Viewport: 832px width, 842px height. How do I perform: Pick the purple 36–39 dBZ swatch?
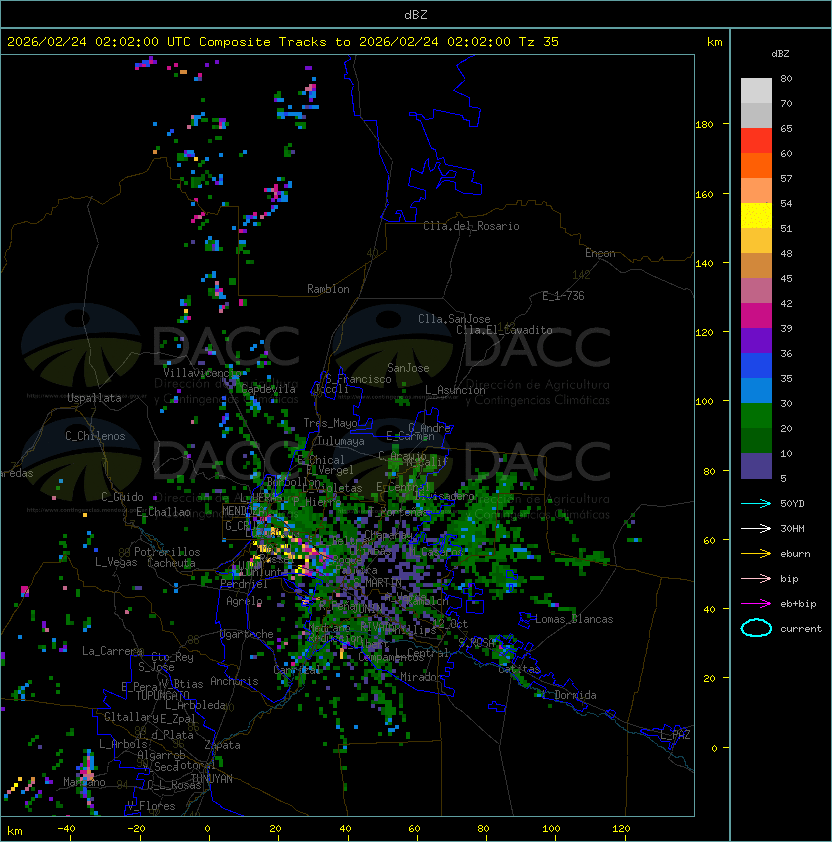(x=756, y=340)
